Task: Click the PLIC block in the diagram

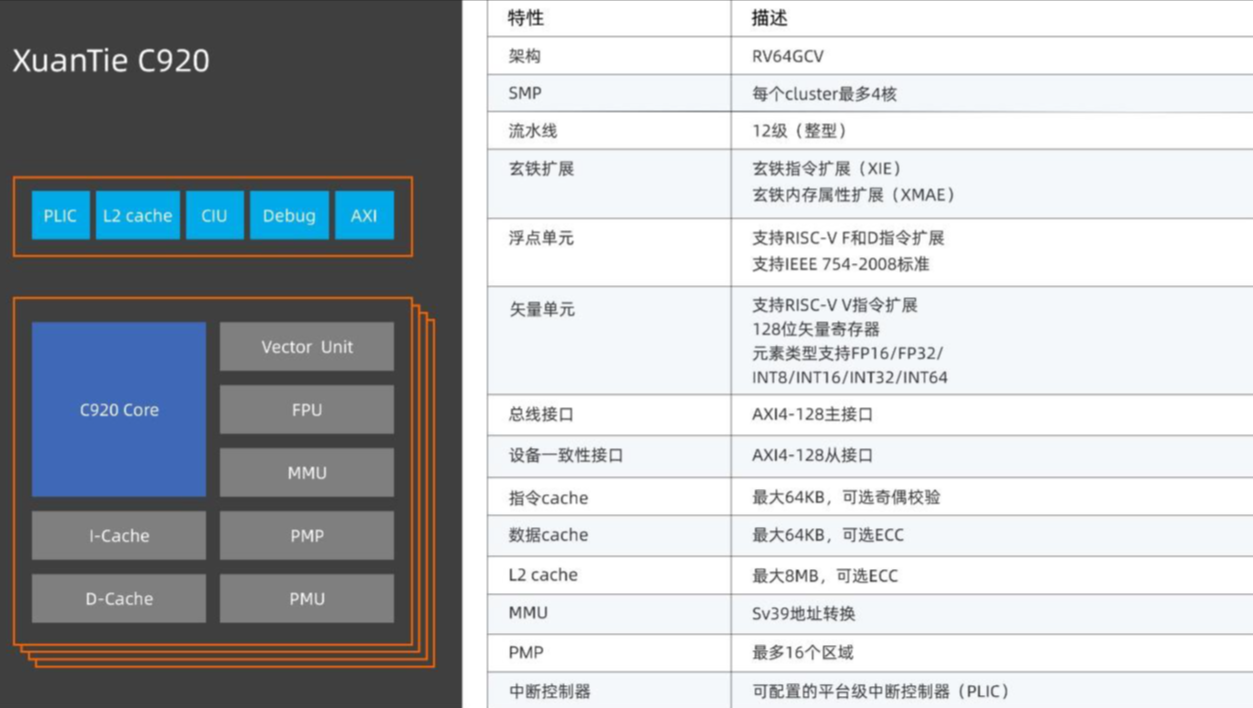Action: [60, 215]
